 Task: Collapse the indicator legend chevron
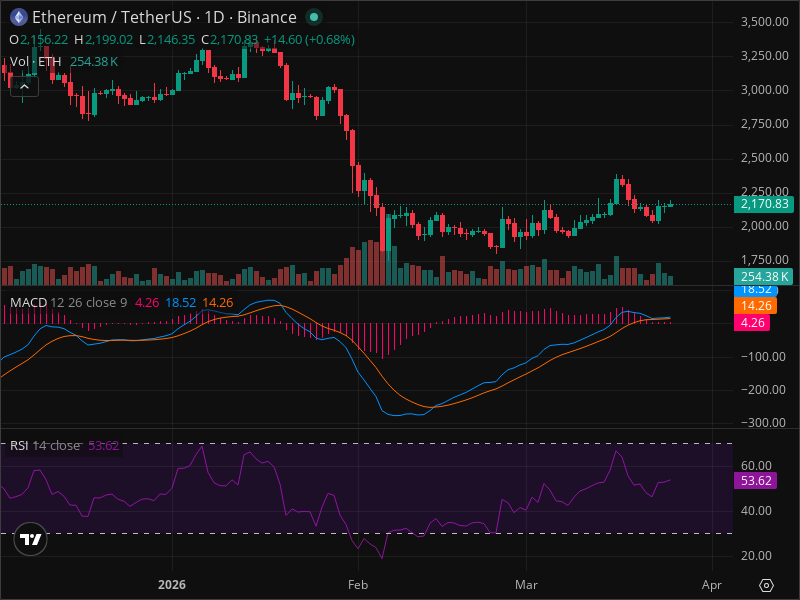point(24,87)
